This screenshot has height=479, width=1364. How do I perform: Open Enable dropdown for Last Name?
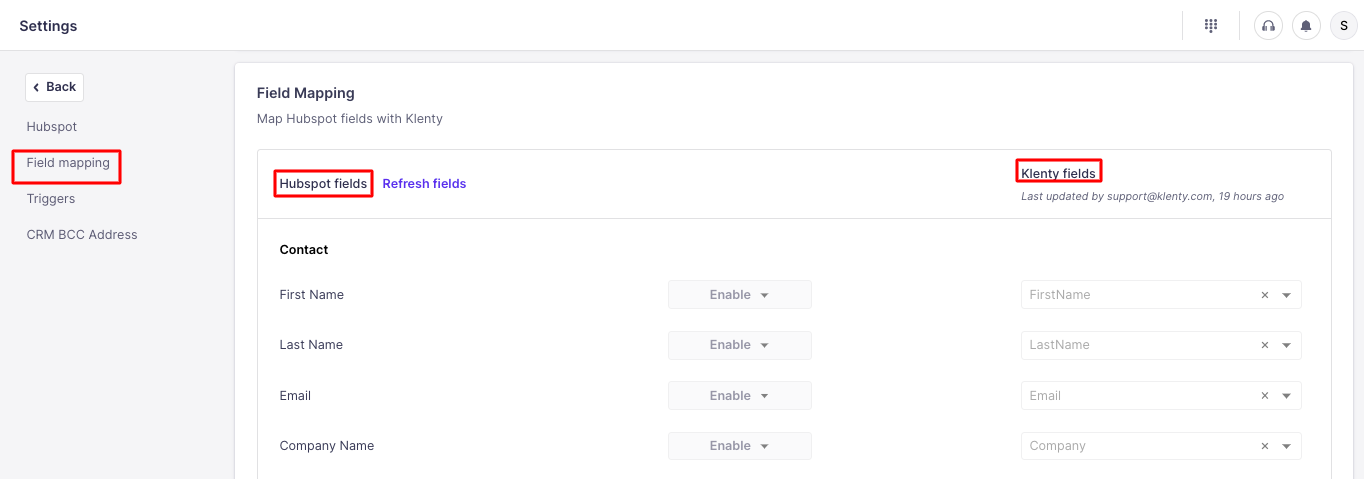739,345
